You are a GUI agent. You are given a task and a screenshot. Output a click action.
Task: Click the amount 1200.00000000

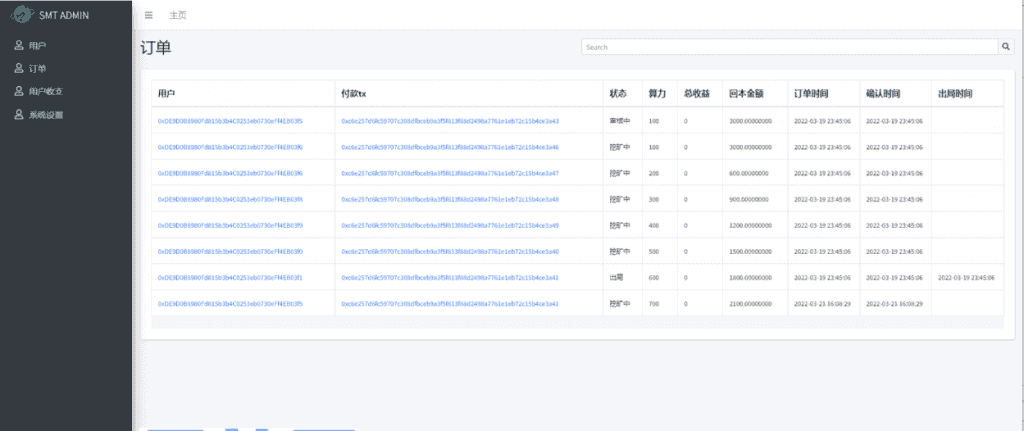point(750,225)
